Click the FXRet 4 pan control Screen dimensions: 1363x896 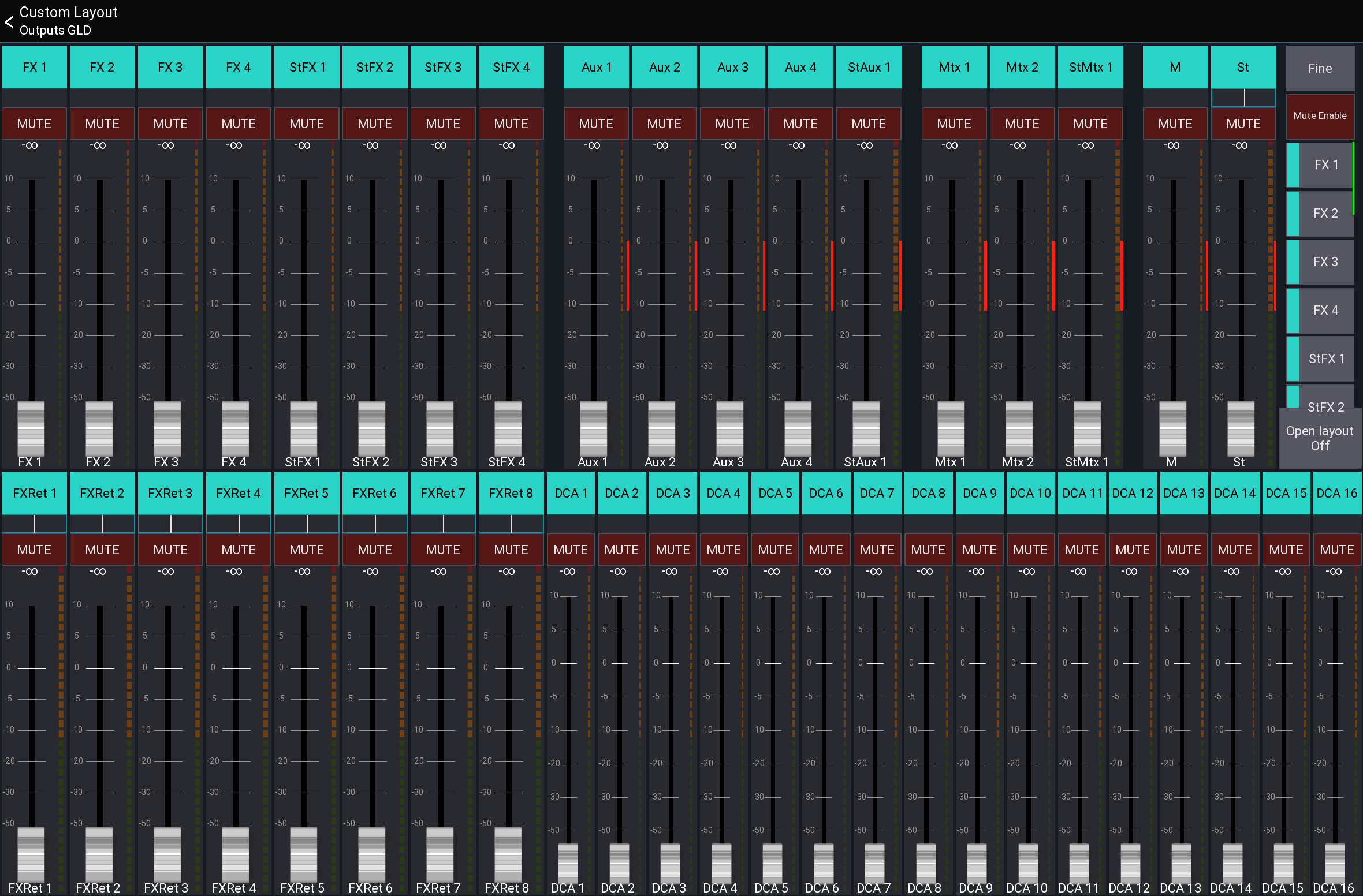tap(239, 524)
